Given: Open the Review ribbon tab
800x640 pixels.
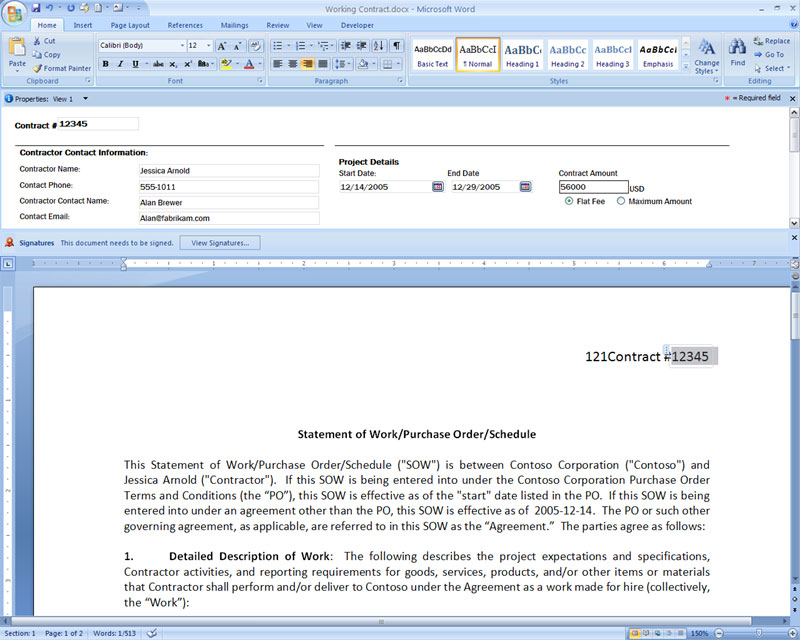Looking at the screenshot, I should pyautogui.click(x=278, y=25).
